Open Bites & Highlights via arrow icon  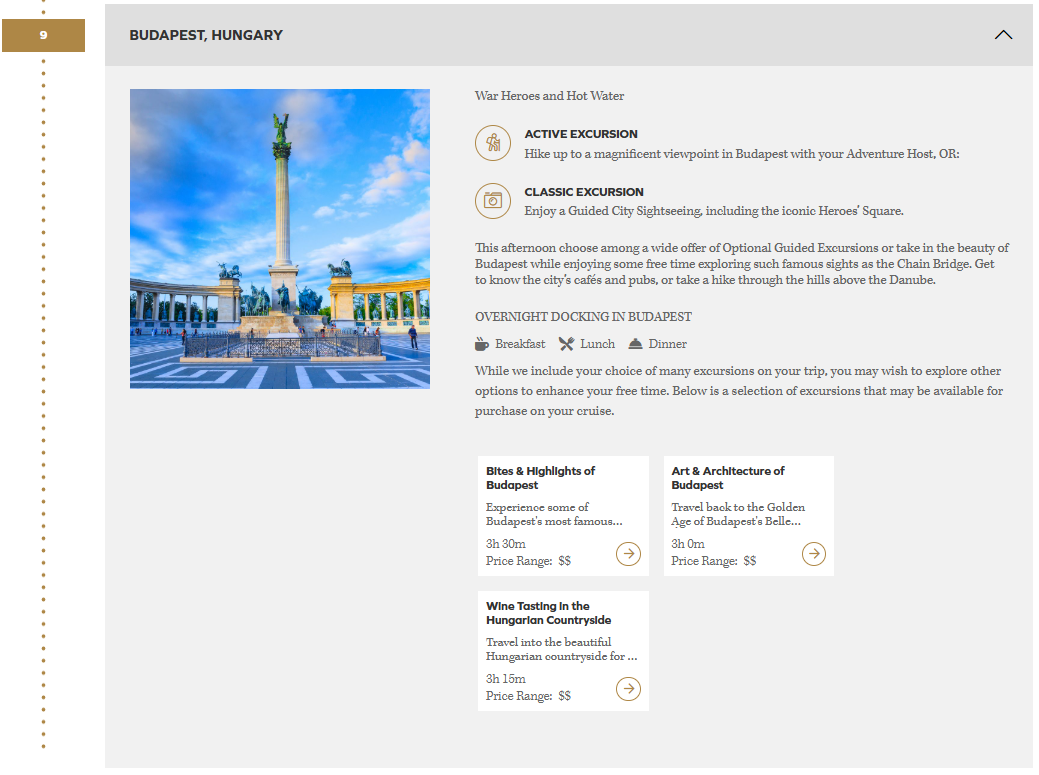coord(628,553)
